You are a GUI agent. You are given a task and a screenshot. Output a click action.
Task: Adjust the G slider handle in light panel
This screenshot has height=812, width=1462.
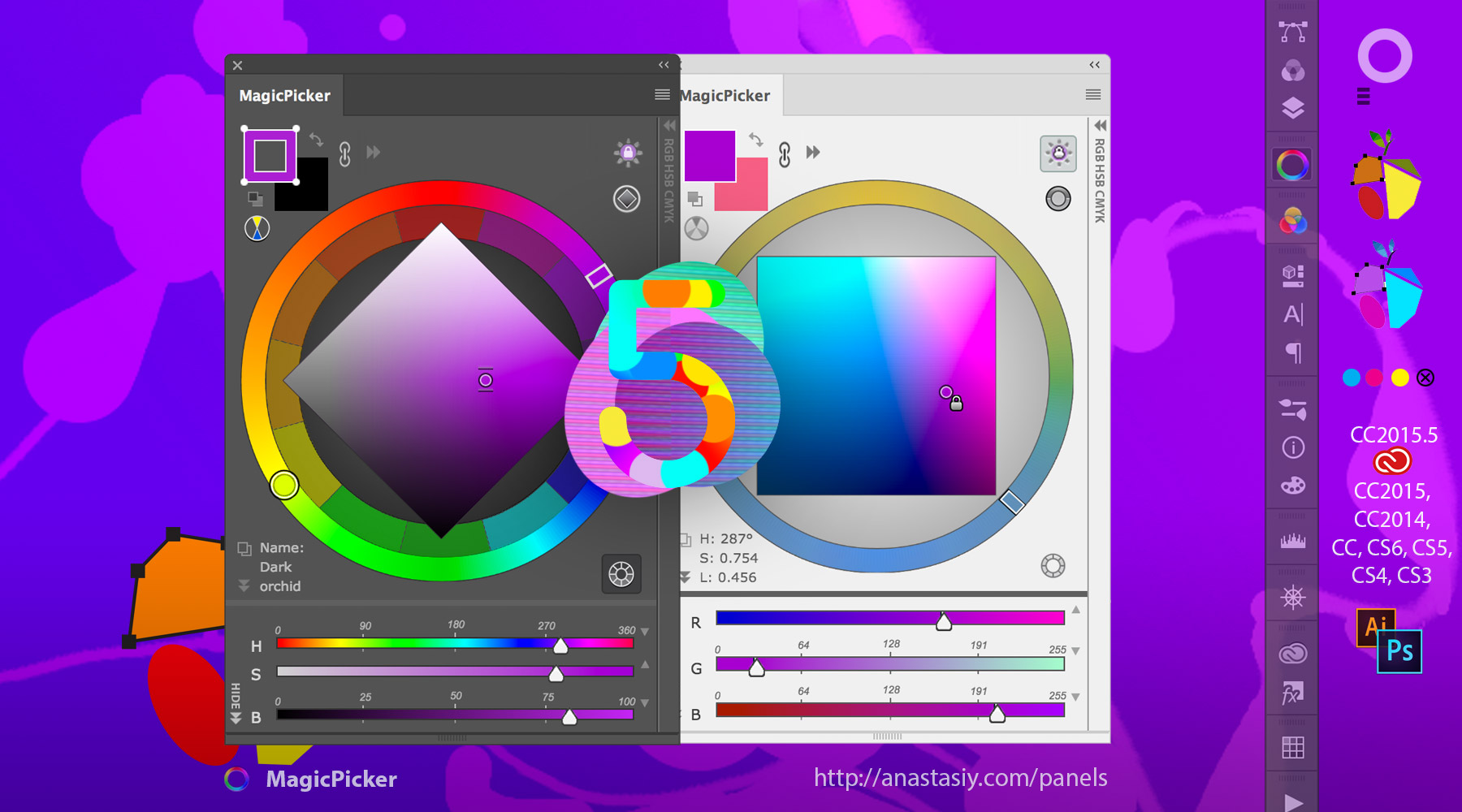[x=756, y=667]
